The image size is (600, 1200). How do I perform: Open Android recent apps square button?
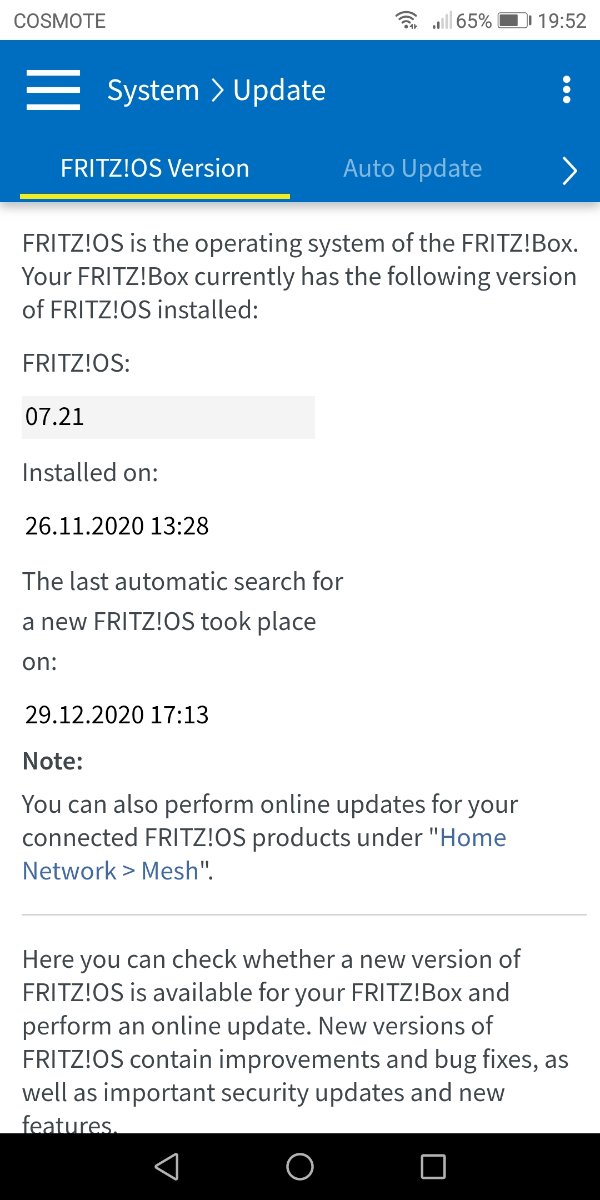click(x=433, y=1166)
